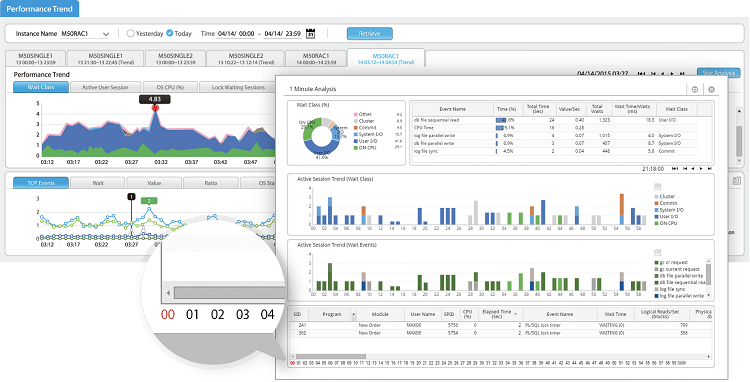Select the db file sequential read row
The width and height of the screenshot is (750, 382).
coord(555,120)
